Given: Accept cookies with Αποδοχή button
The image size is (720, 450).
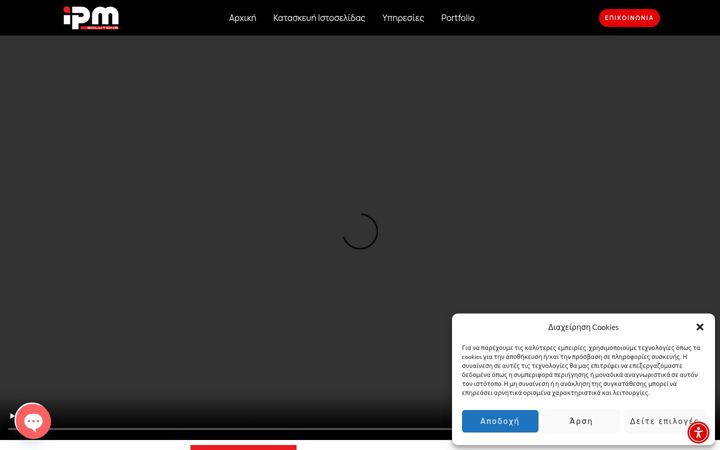Looking at the screenshot, I should [x=500, y=421].
